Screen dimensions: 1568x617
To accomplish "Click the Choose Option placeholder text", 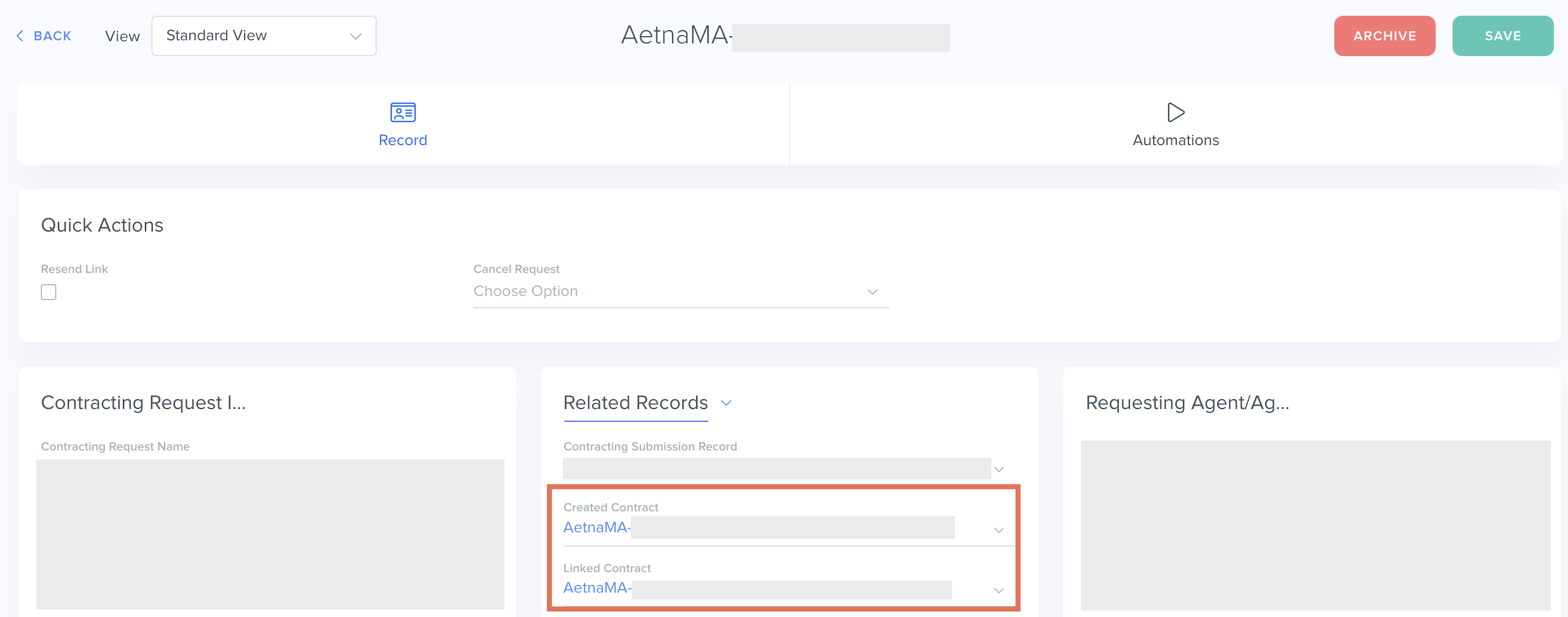I will point(525,291).
